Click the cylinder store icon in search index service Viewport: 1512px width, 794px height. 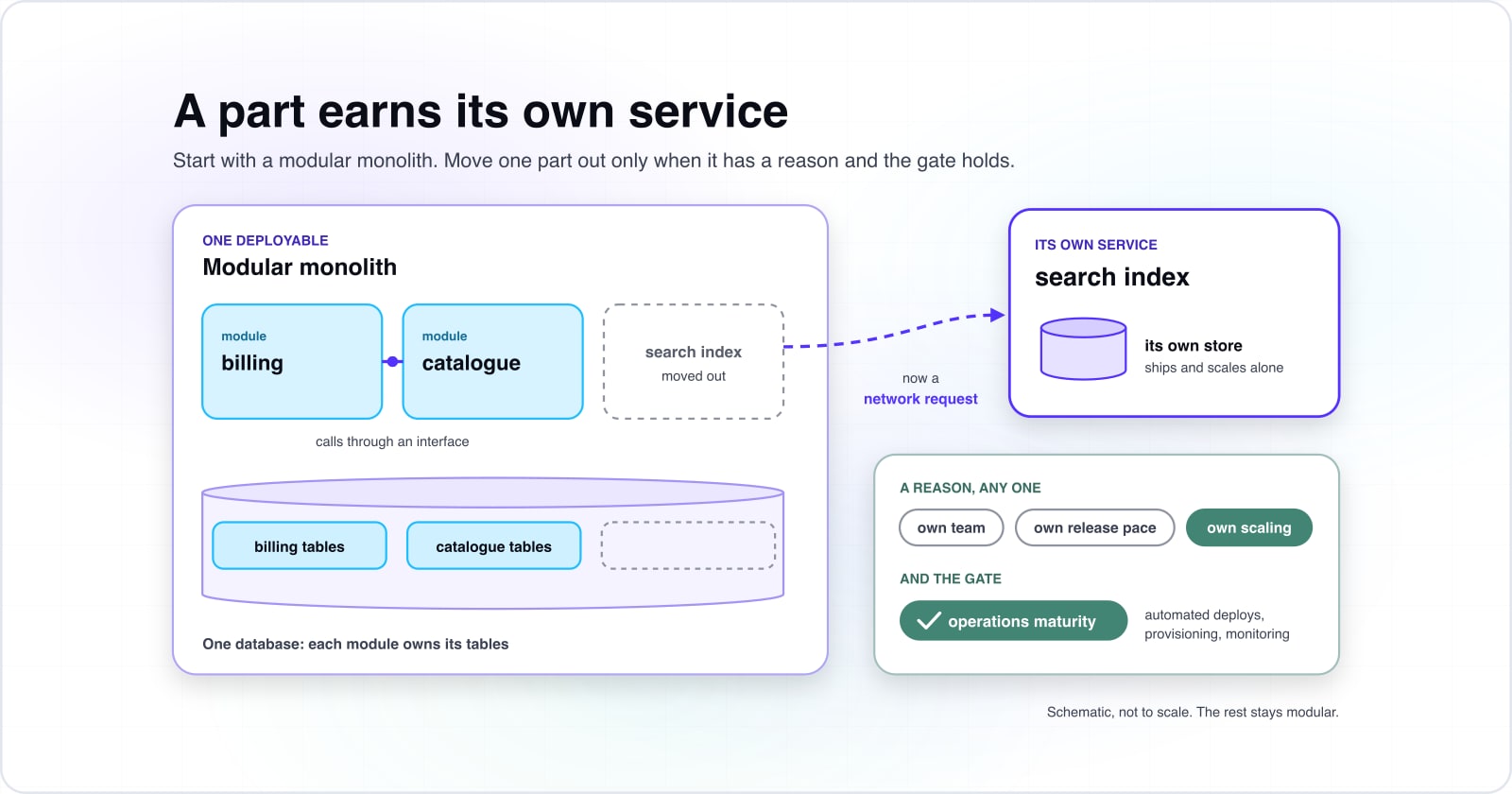(1083, 349)
